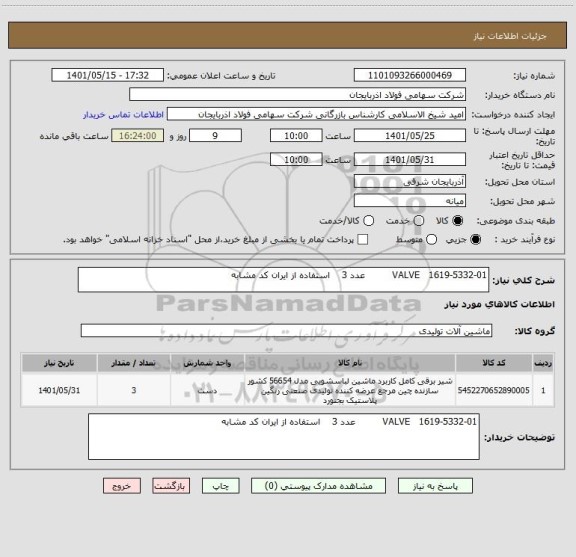Viewport: 576px width, 557px height.
Task: Click the ردیف column header
Action: click(543, 363)
